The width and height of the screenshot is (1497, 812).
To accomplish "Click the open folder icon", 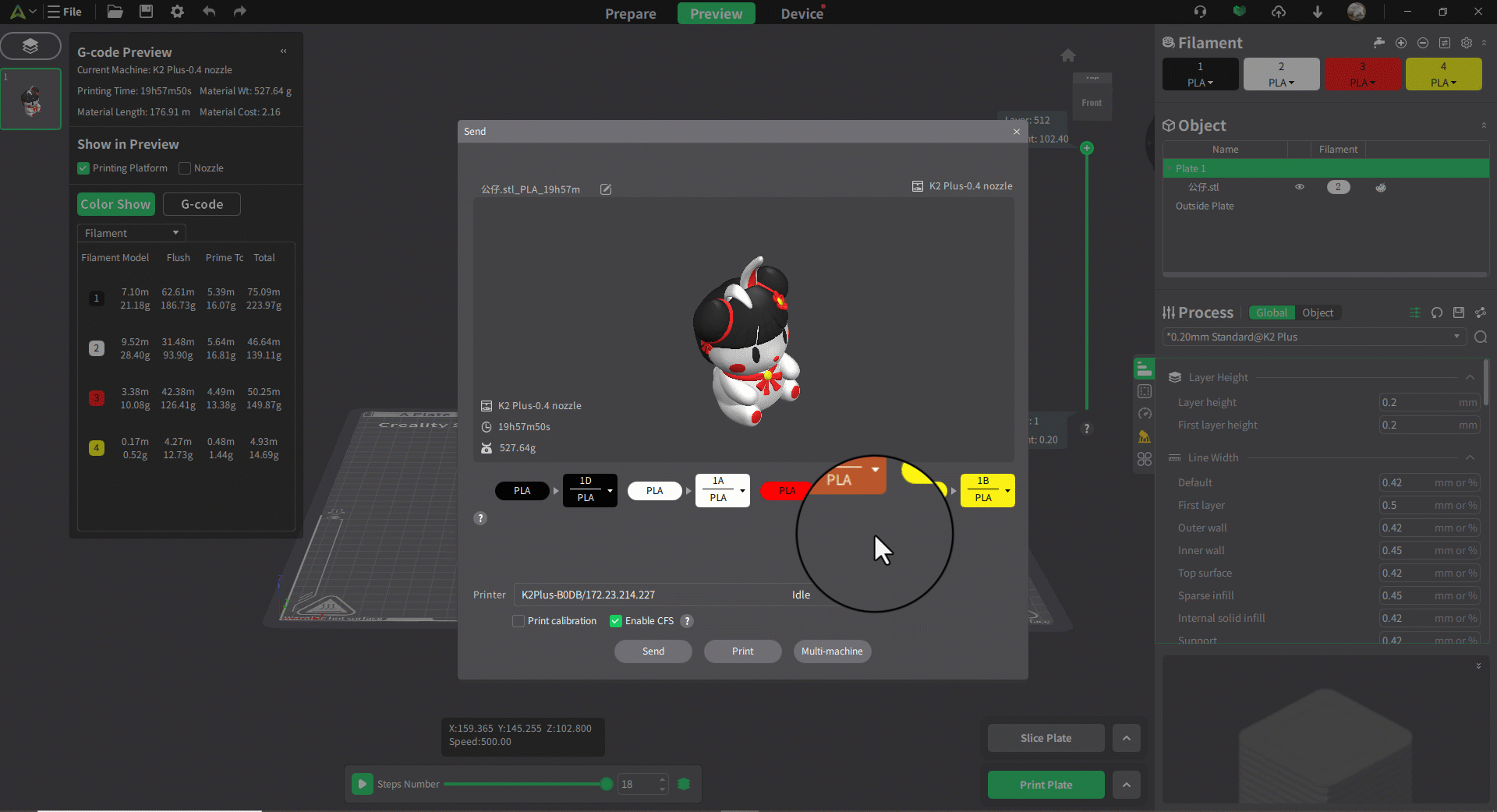I will click(x=115, y=12).
